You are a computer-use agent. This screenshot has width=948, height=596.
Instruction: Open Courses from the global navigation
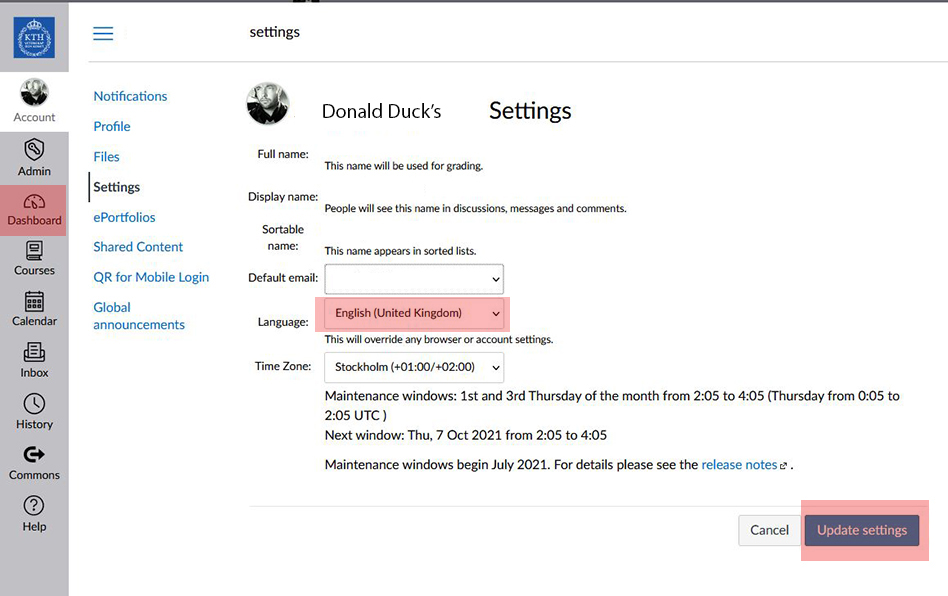click(34, 258)
